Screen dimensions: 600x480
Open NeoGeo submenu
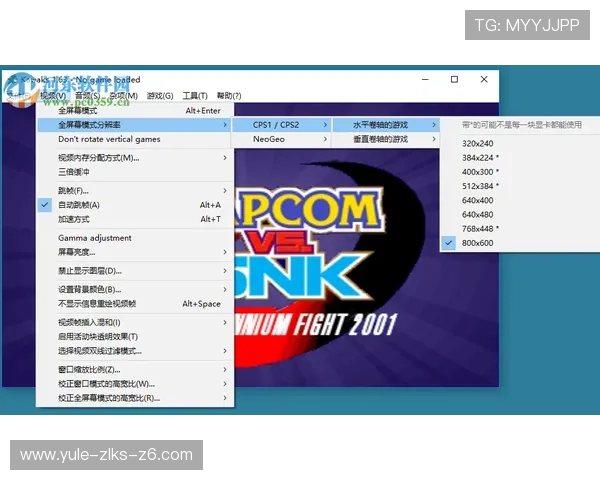point(281,139)
